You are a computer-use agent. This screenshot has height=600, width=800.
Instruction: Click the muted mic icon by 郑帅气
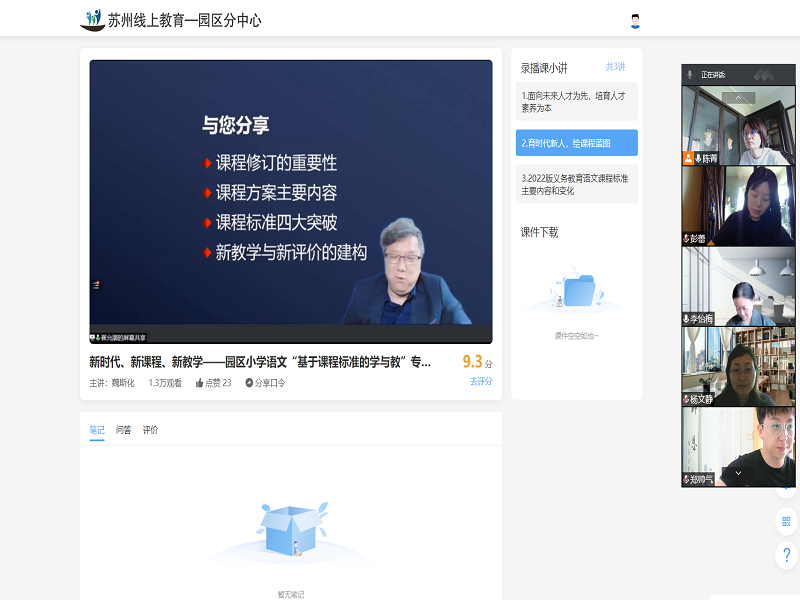pos(686,479)
